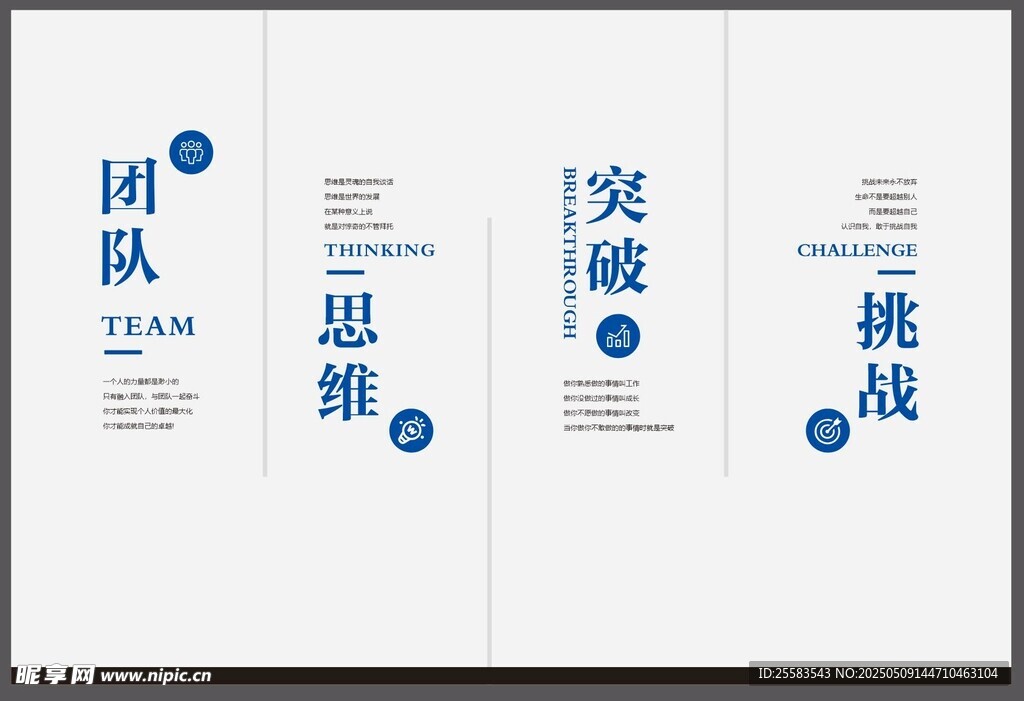The width and height of the screenshot is (1024, 701).
Task: Click the bar chart growth icon
Action: 618,336
